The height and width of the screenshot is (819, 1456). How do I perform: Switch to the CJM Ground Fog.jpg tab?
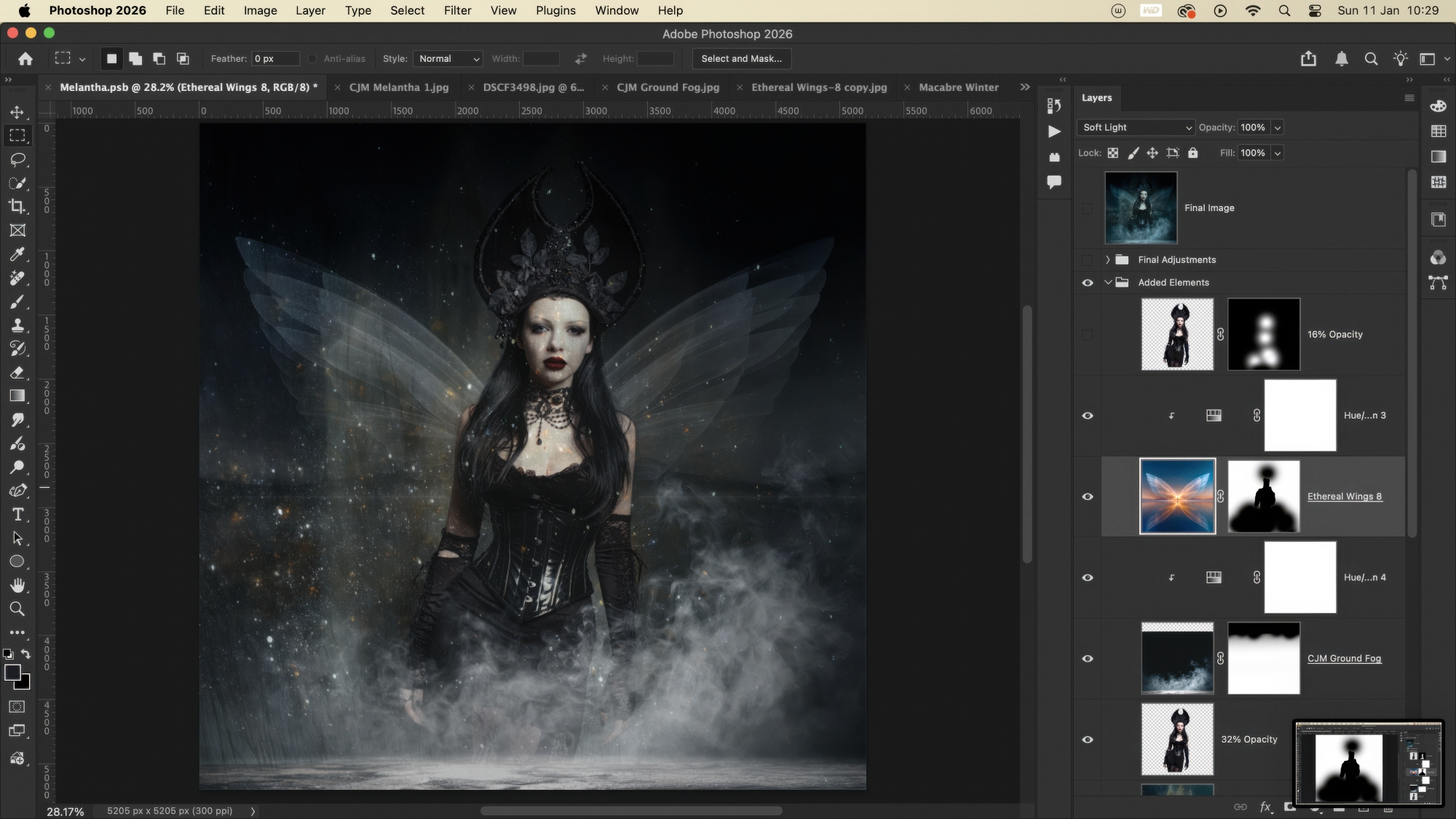coord(668,87)
